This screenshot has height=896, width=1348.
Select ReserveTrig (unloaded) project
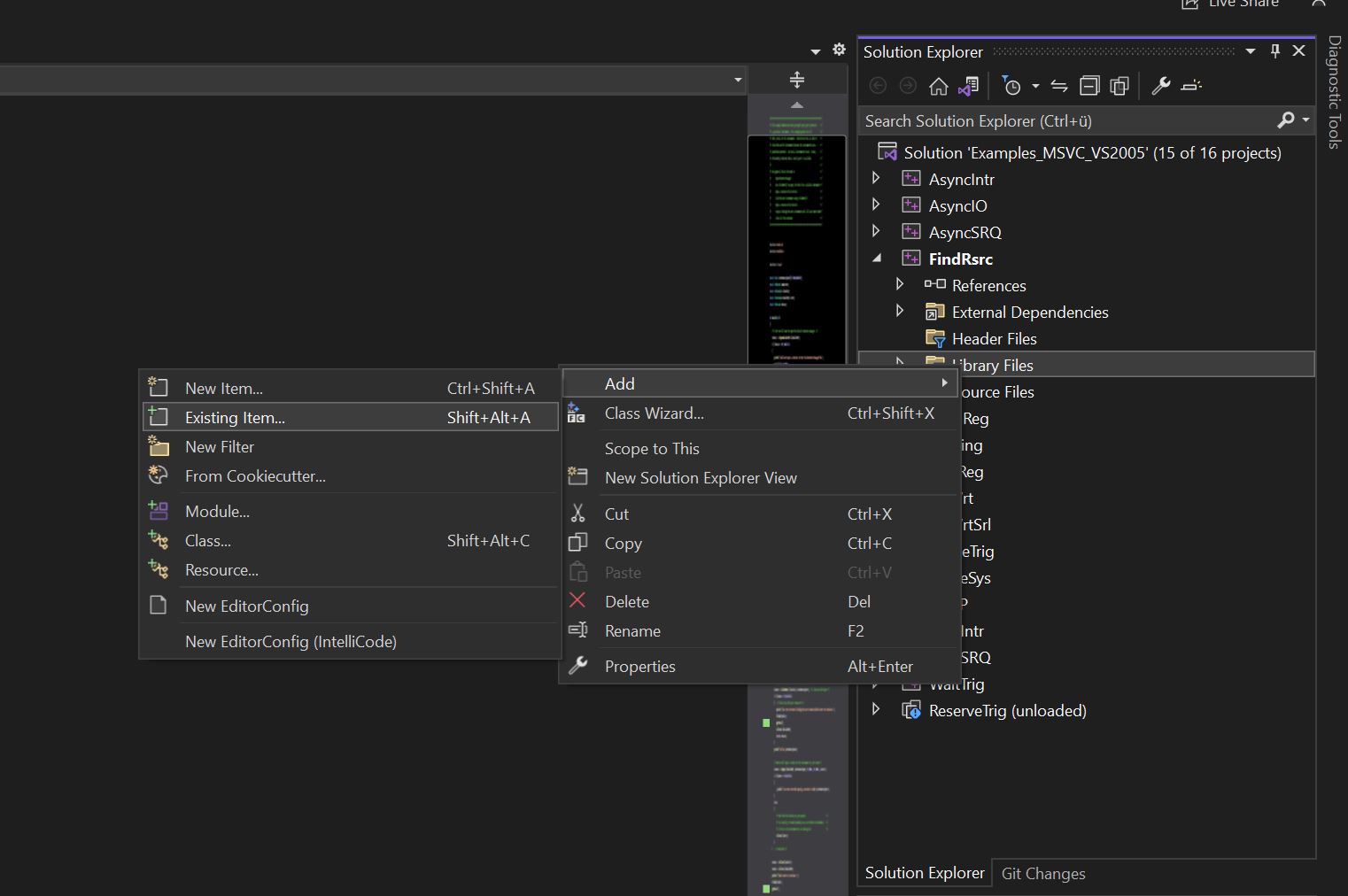click(1007, 710)
